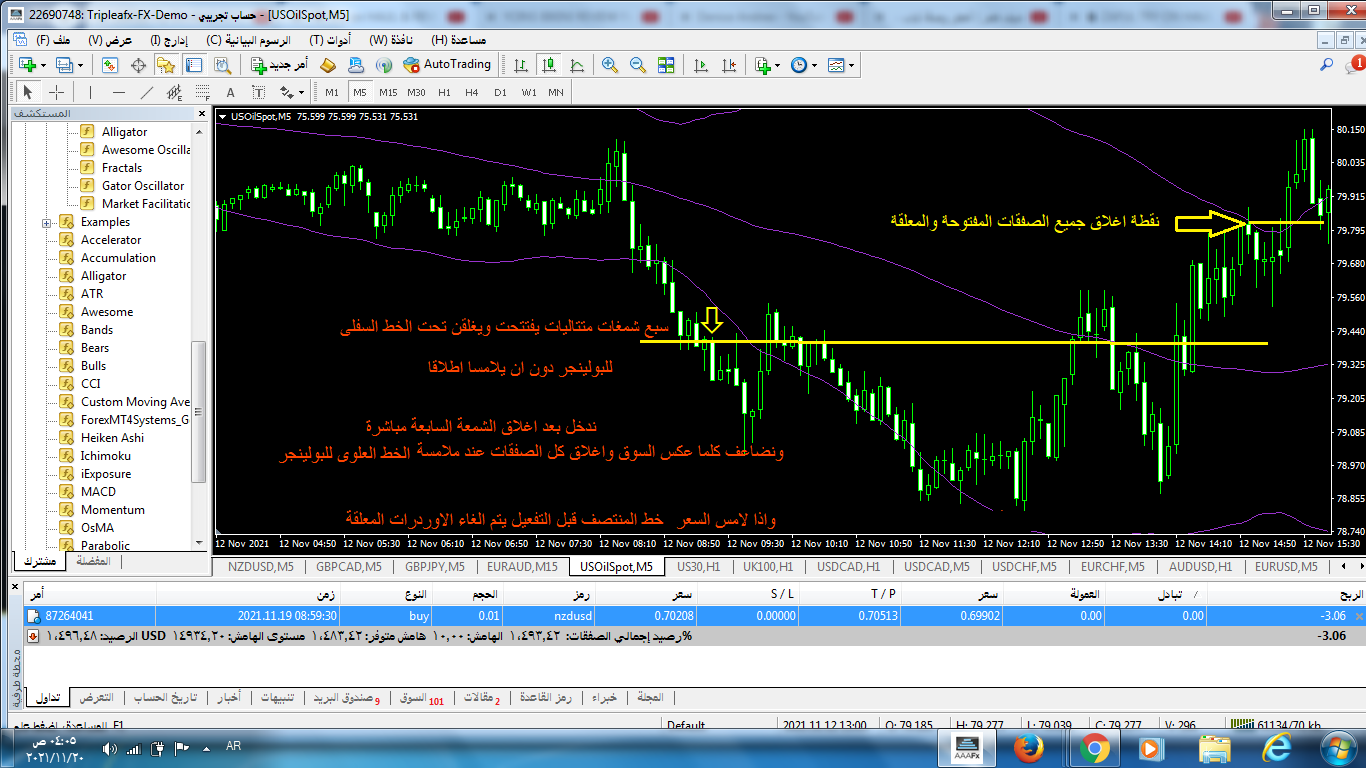Zoom in on the chart
The height and width of the screenshot is (768, 1366).
coord(609,65)
